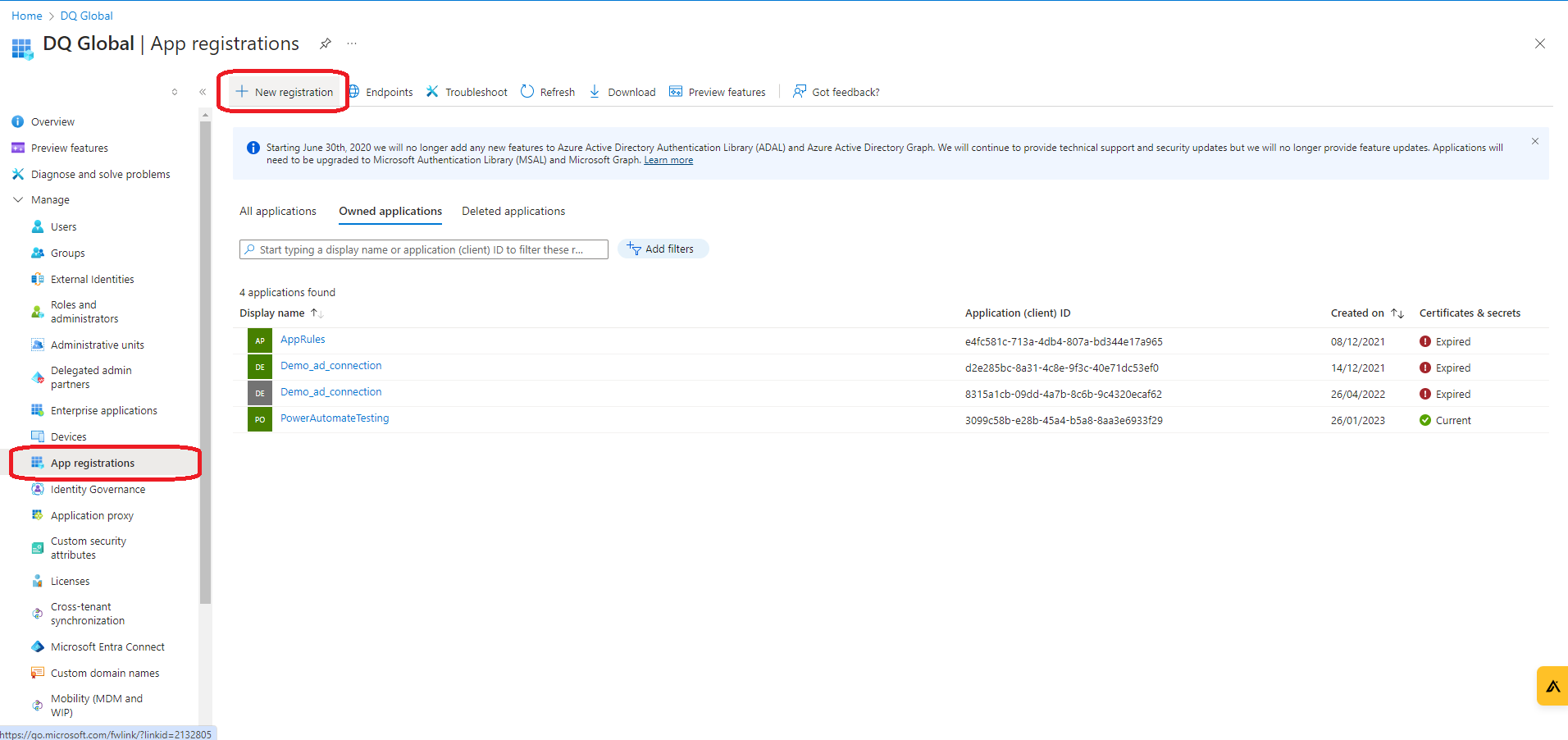Screen dimensions: 1568x740
Task: Pin the App registrations page
Action: (326, 43)
